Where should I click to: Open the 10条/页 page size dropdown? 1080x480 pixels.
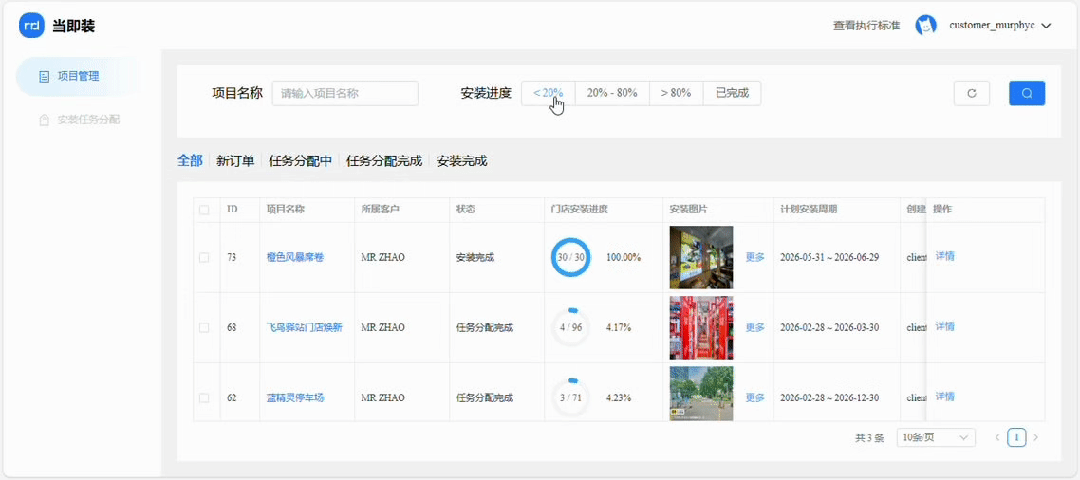[936, 437]
